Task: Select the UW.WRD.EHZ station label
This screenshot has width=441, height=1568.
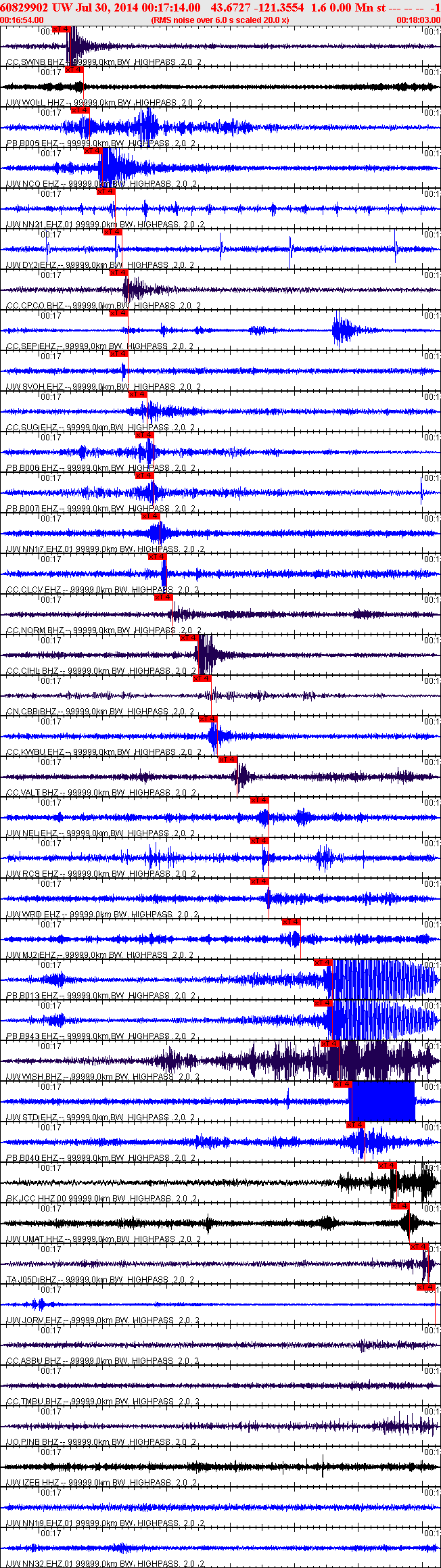Action: click(x=33, y=915)
